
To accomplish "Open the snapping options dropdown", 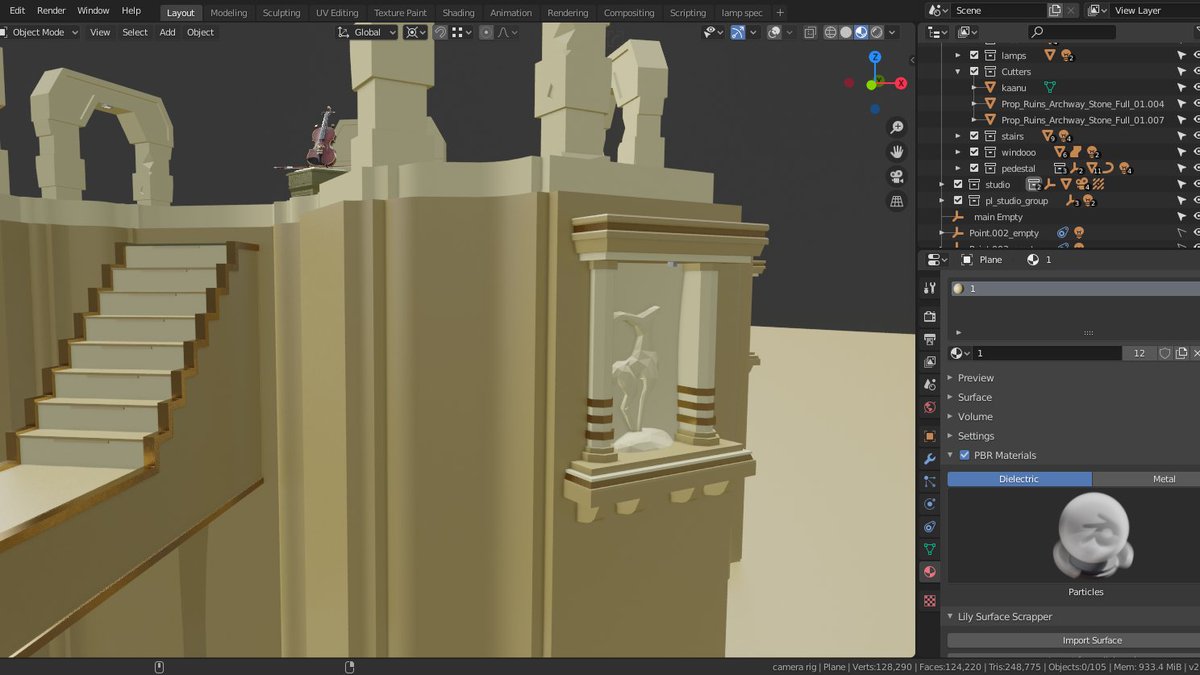I will click(461, 32).
